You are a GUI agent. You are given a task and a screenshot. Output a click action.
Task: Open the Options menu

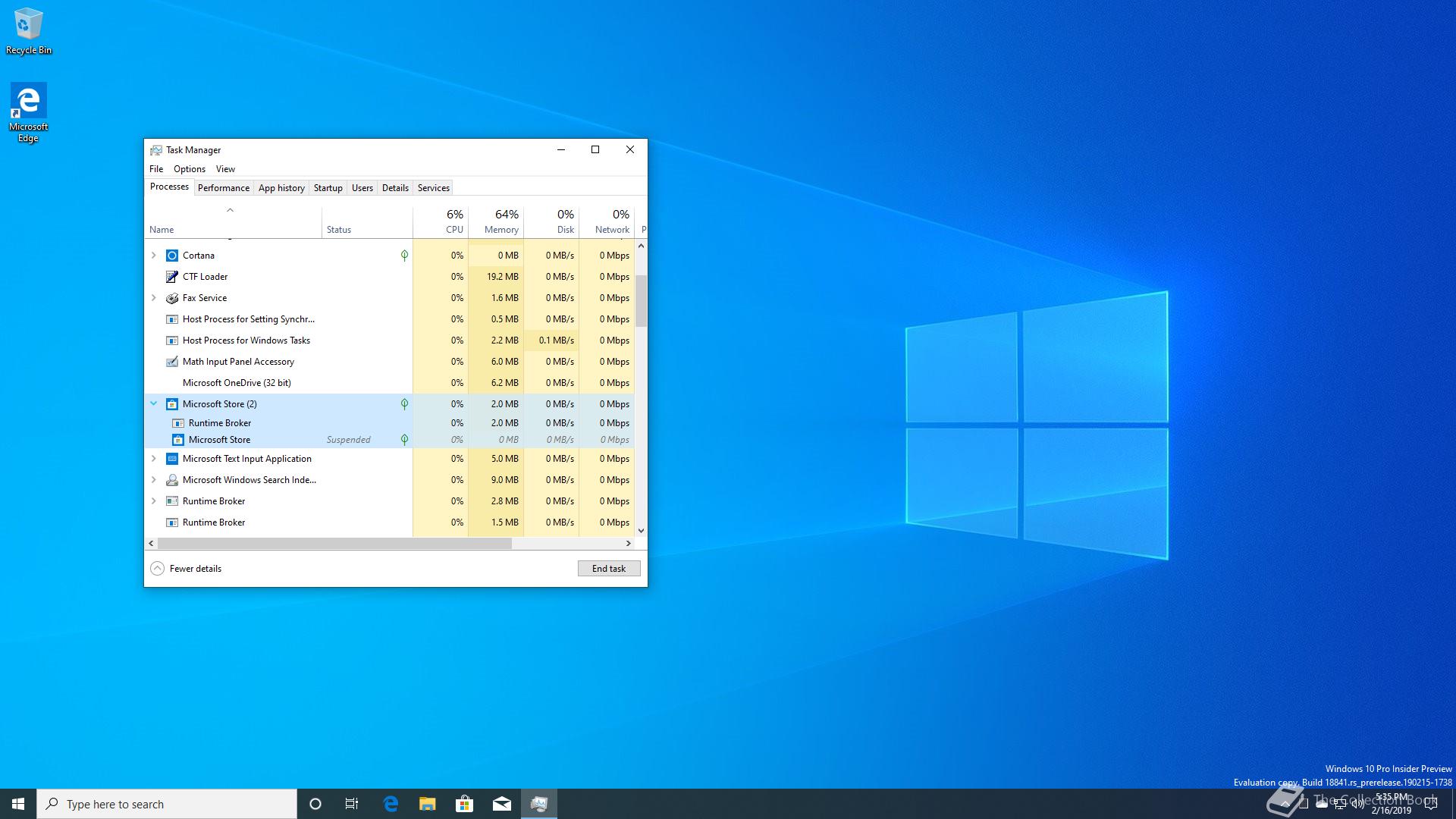coord(190,169)
